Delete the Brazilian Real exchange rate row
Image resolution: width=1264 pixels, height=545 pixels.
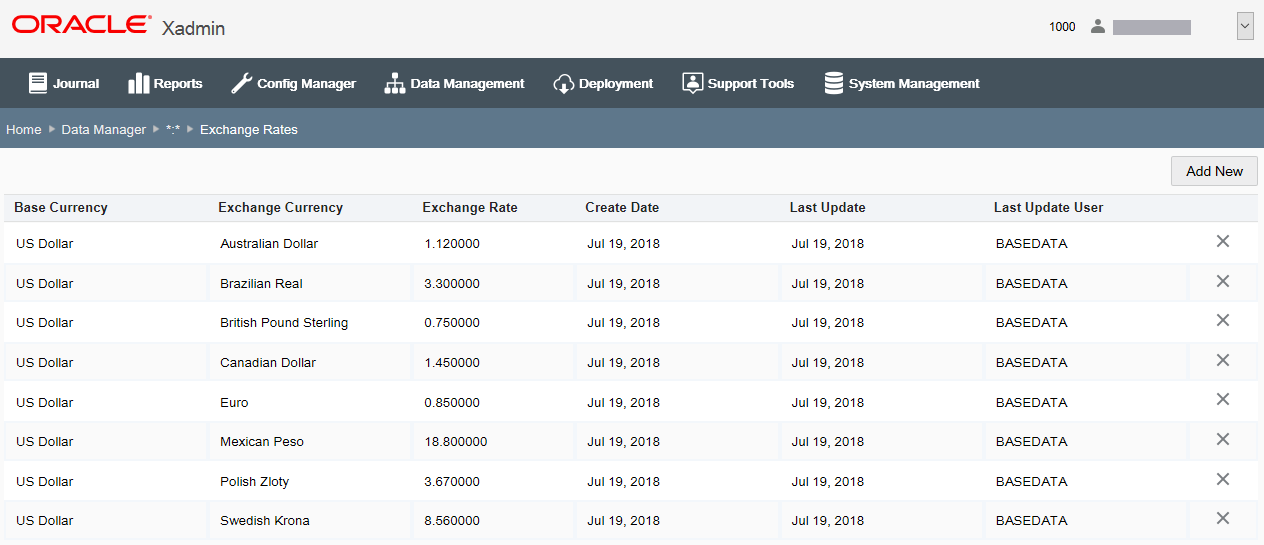click(x=1222, y=281)
